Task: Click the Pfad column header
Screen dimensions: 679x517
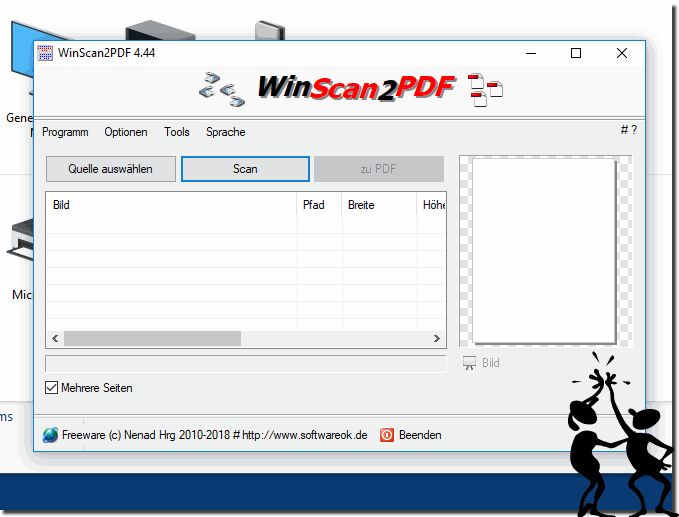Action: point(319,205)
